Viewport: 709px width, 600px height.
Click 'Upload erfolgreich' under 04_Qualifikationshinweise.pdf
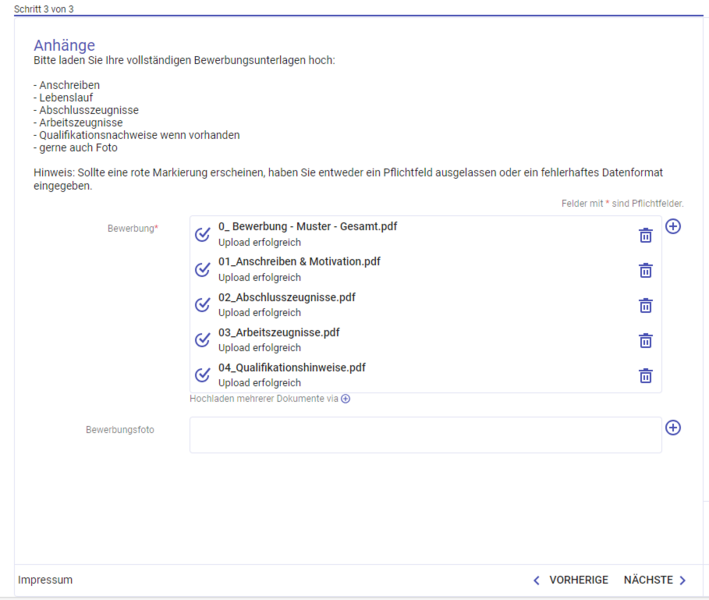(260, 383)
